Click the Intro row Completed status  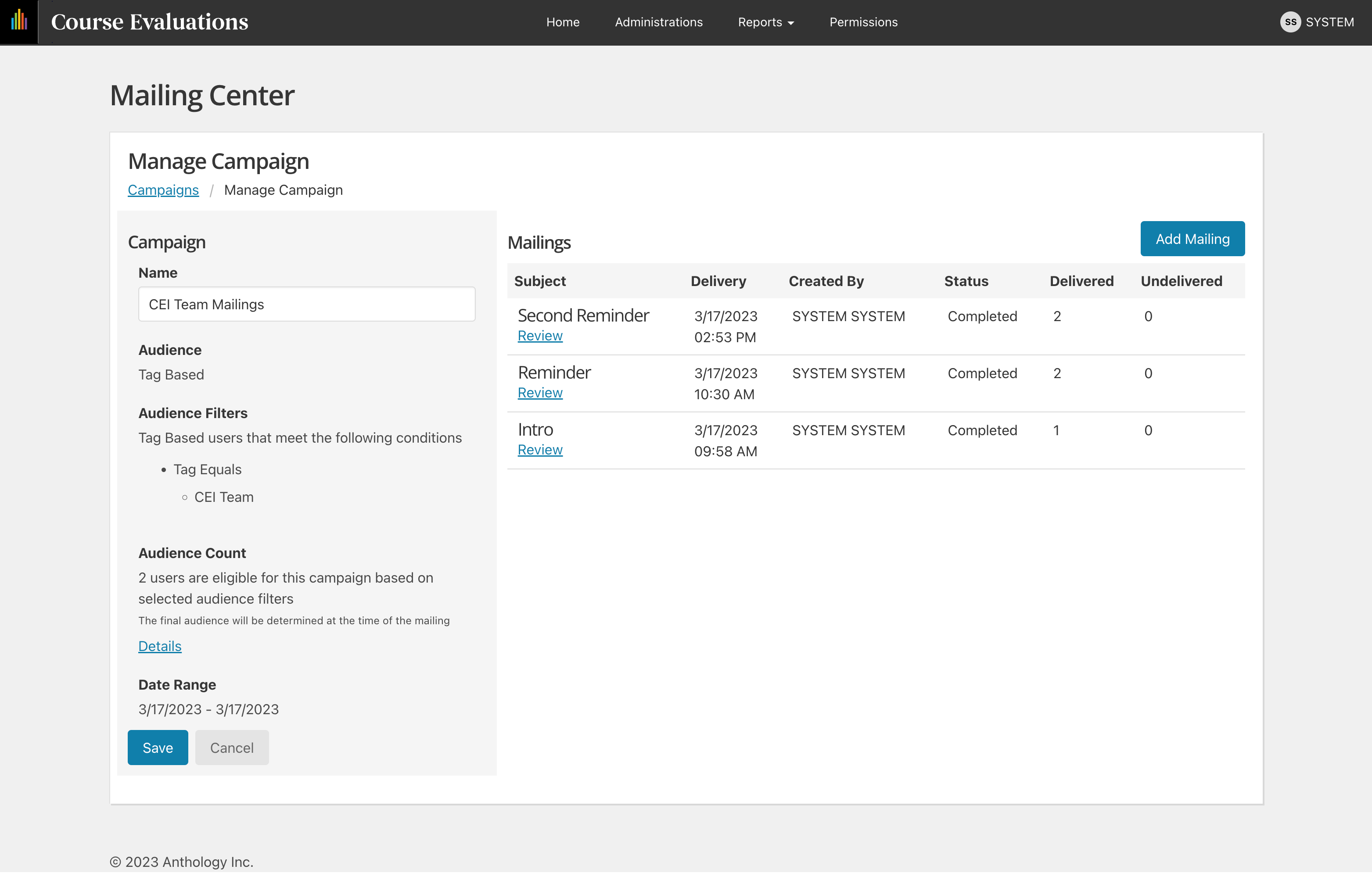(982, 430)
